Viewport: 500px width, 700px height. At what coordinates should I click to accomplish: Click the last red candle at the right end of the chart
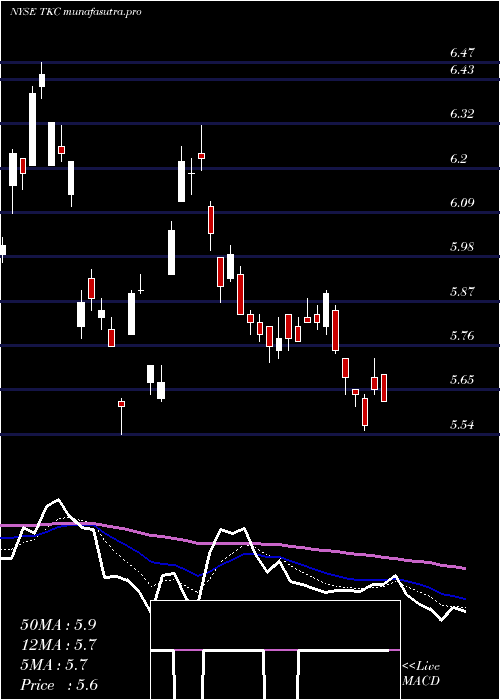pyautogui.click(x=384, y=388)
